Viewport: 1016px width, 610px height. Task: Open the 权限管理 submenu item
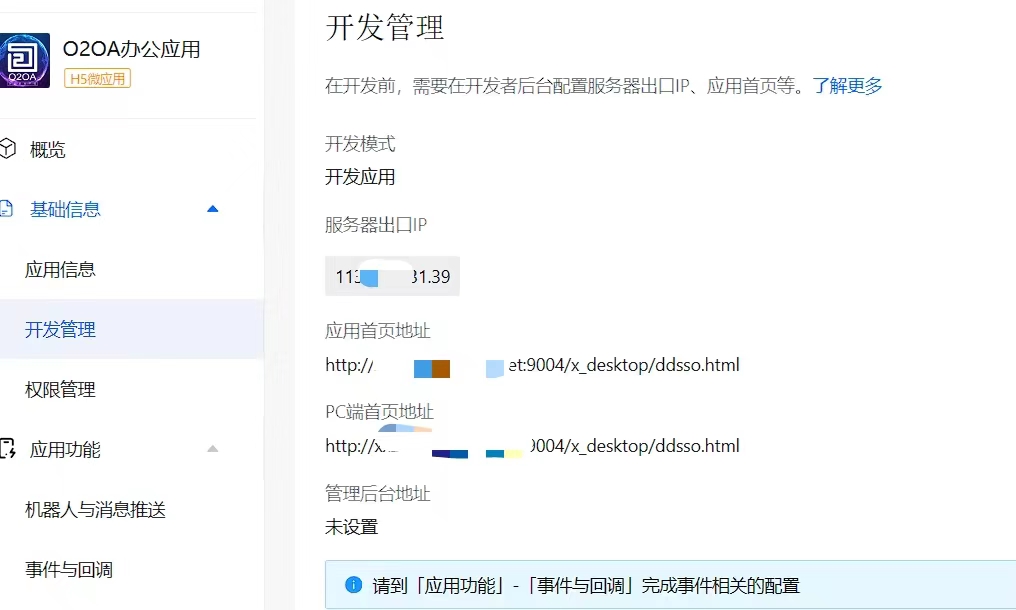60,390
